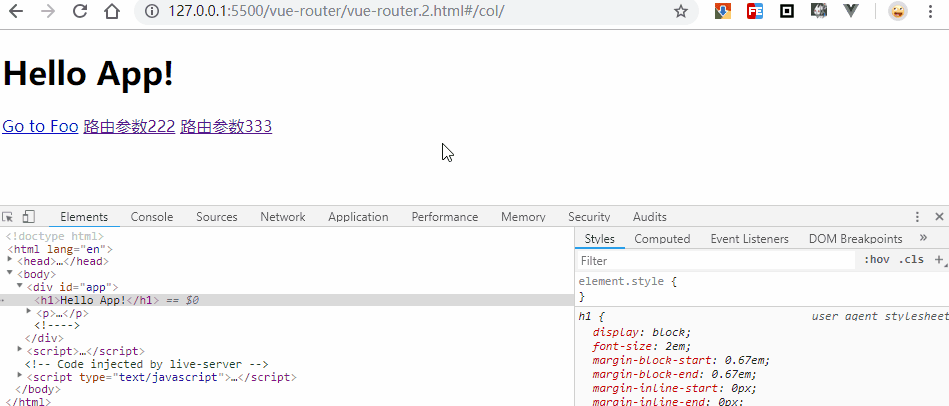Select the <!----> comment node

[57, 326]
